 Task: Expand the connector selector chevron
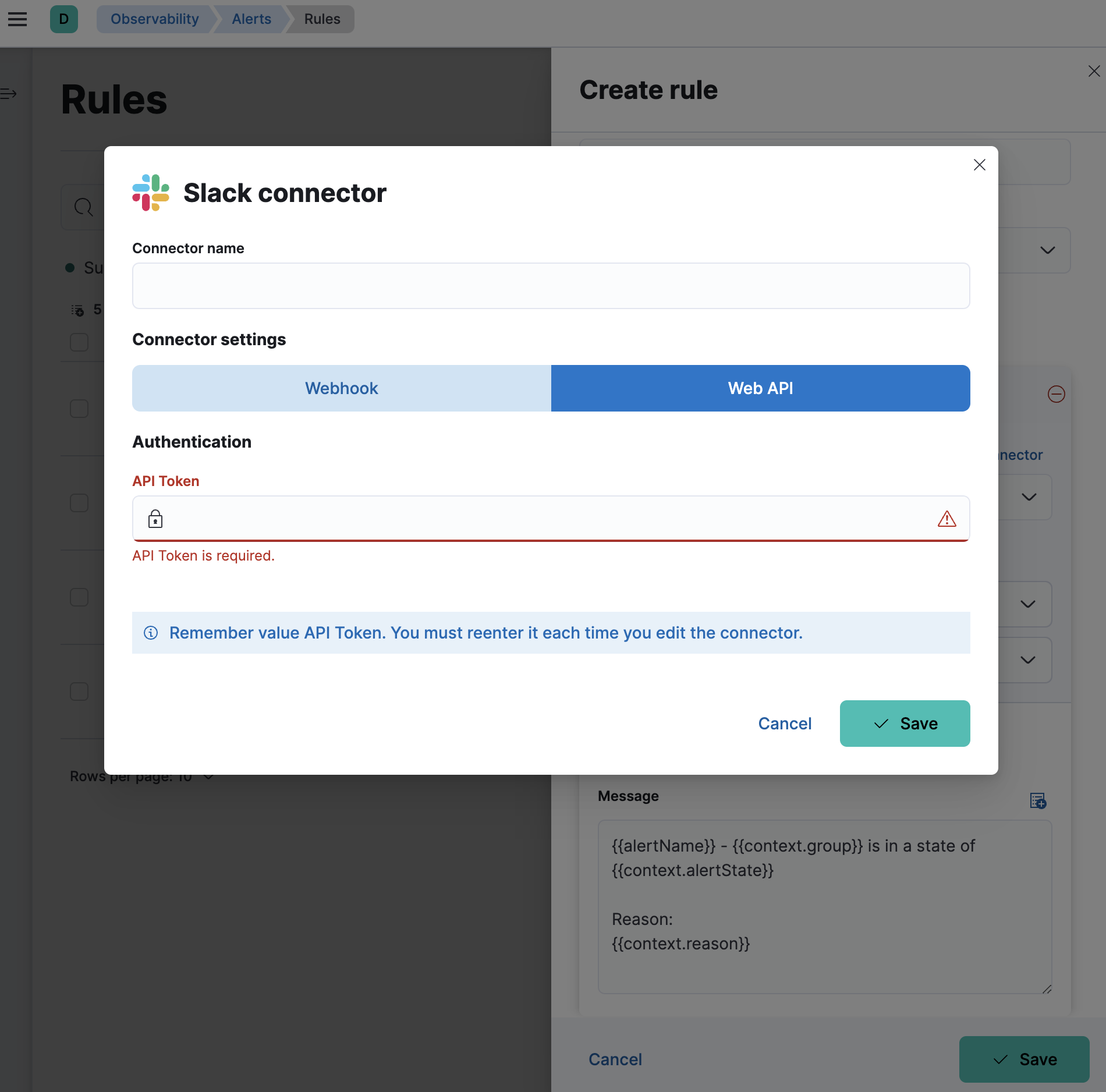pos(1029,497)
